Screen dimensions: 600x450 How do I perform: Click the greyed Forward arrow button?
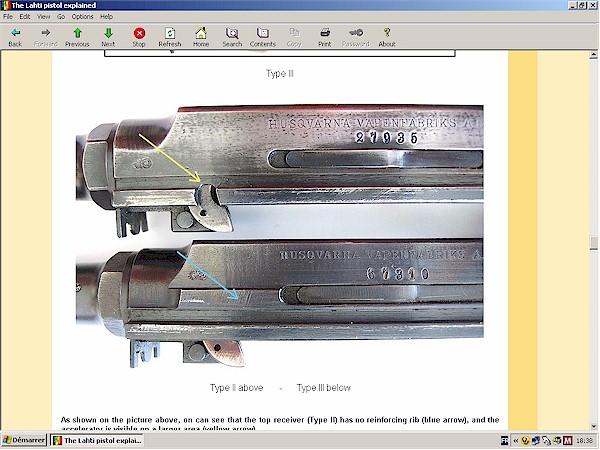click(46, 37)
